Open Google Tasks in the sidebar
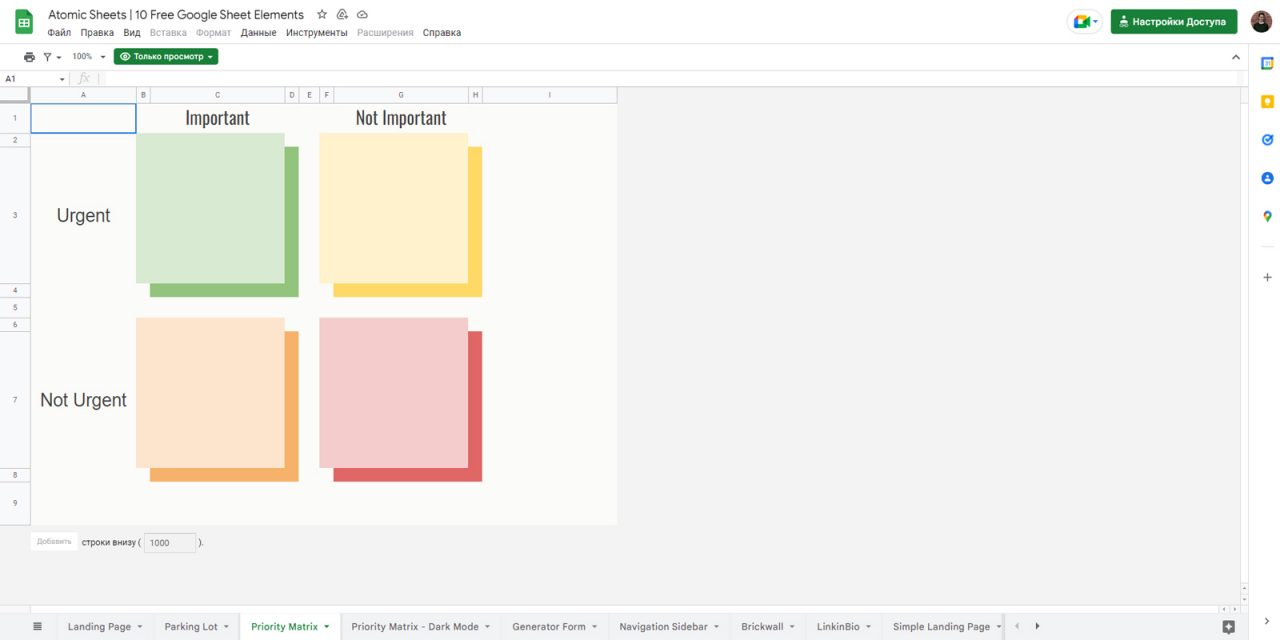The width and height of the screenshot is (1280, 640). (1266, 139)
